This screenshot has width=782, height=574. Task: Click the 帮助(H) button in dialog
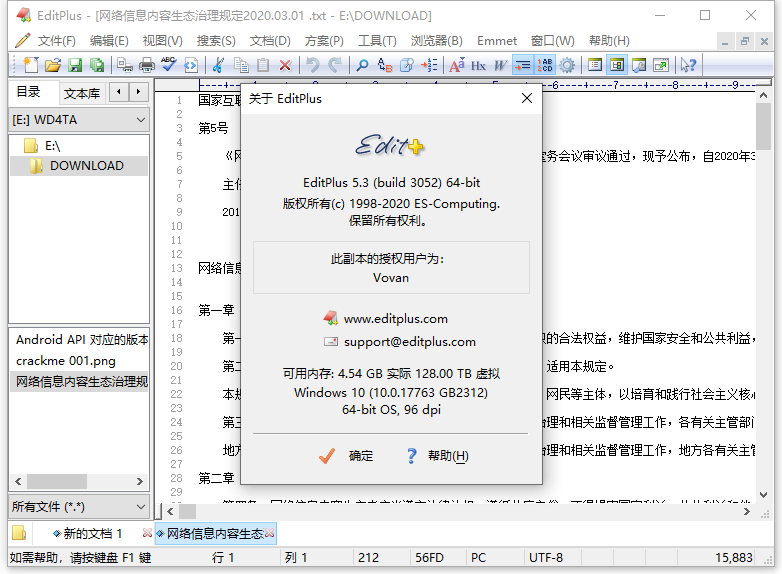point(438,456)
